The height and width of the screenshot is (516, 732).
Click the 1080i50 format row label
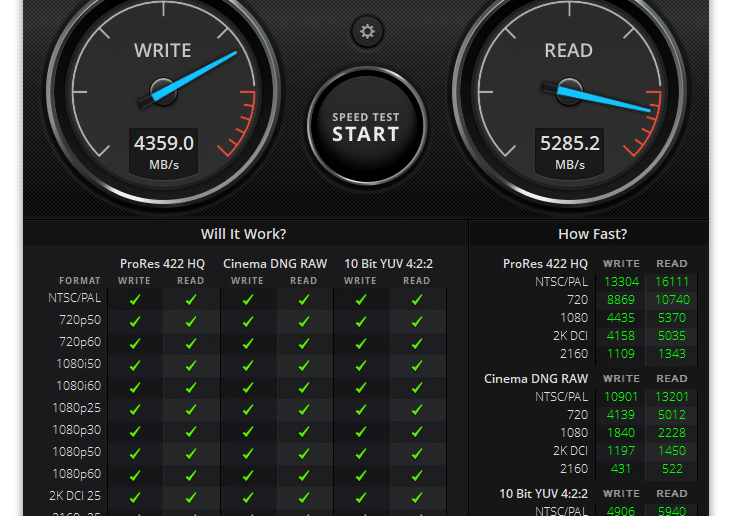(x=78, y=364)
